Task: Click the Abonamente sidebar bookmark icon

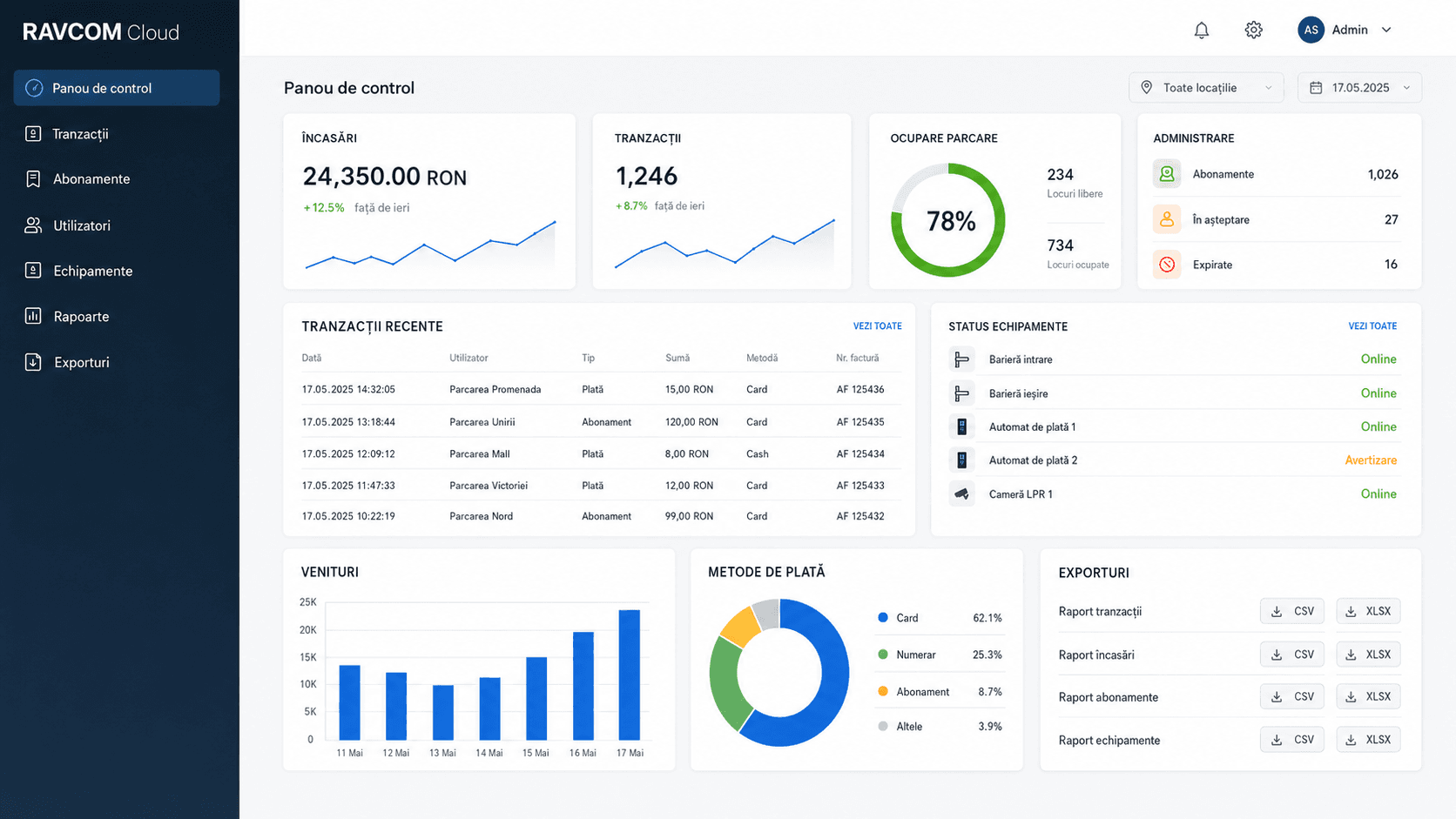Action: point(33,178)
